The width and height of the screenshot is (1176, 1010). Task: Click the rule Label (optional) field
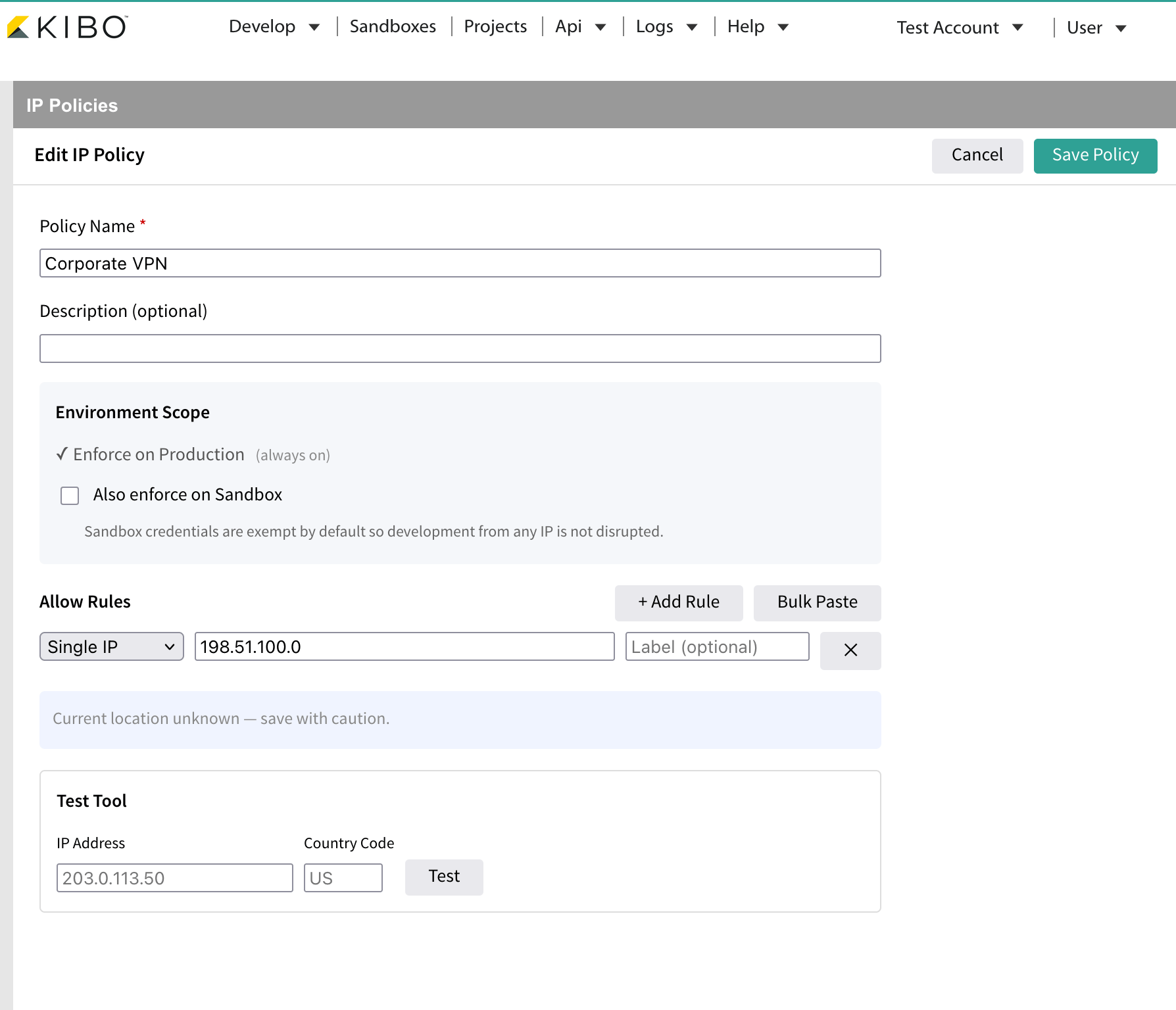[718, 646]
